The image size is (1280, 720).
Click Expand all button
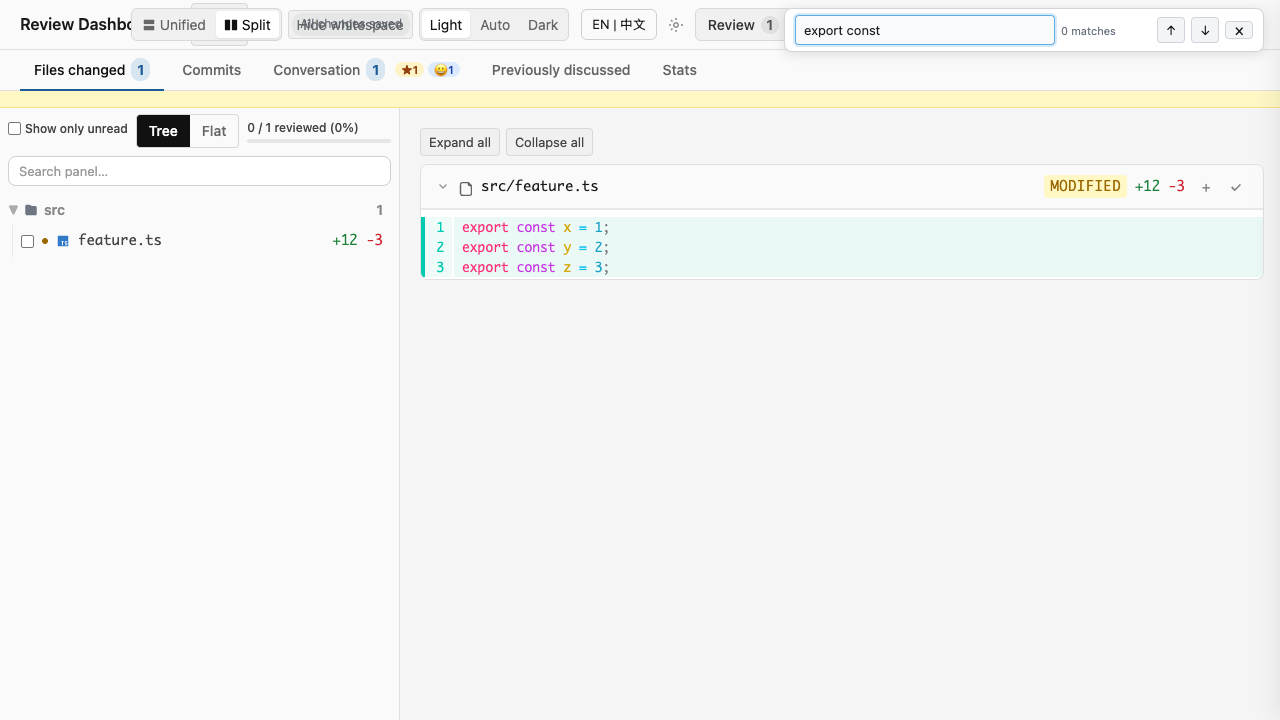pyautogui.click(x=460, y=142)
